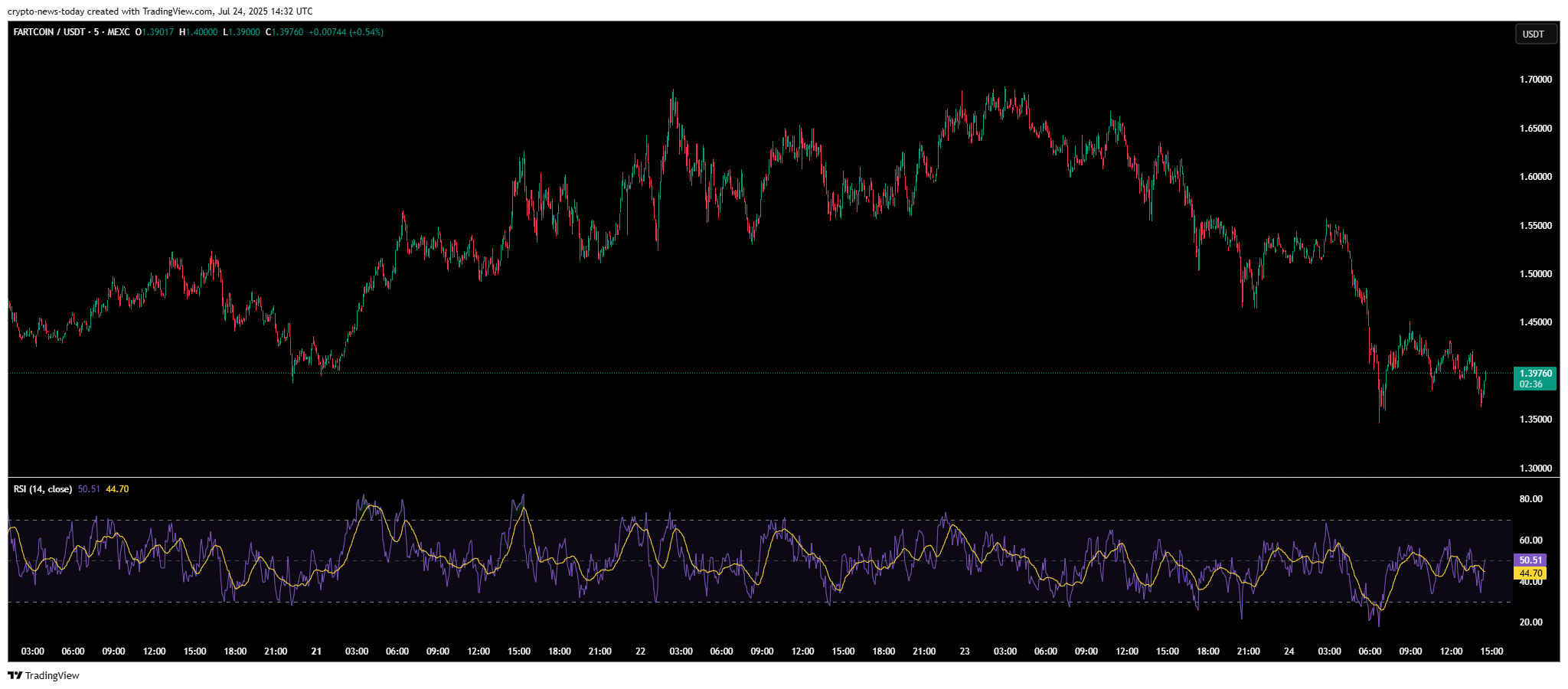Click the 1.45000 price axis label

click(x=1536, y=322)
